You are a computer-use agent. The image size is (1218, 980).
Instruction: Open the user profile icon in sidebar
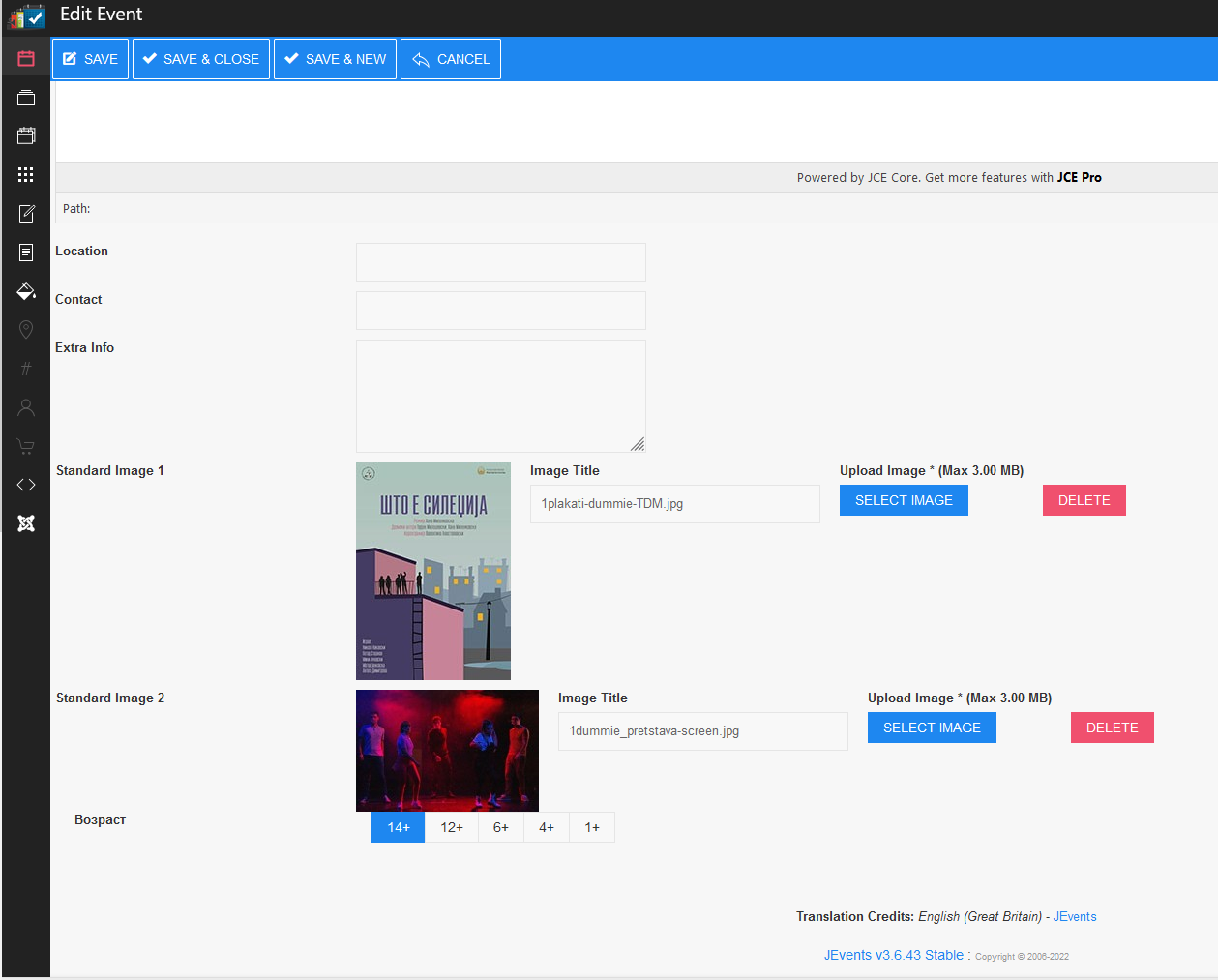(26, 407)
